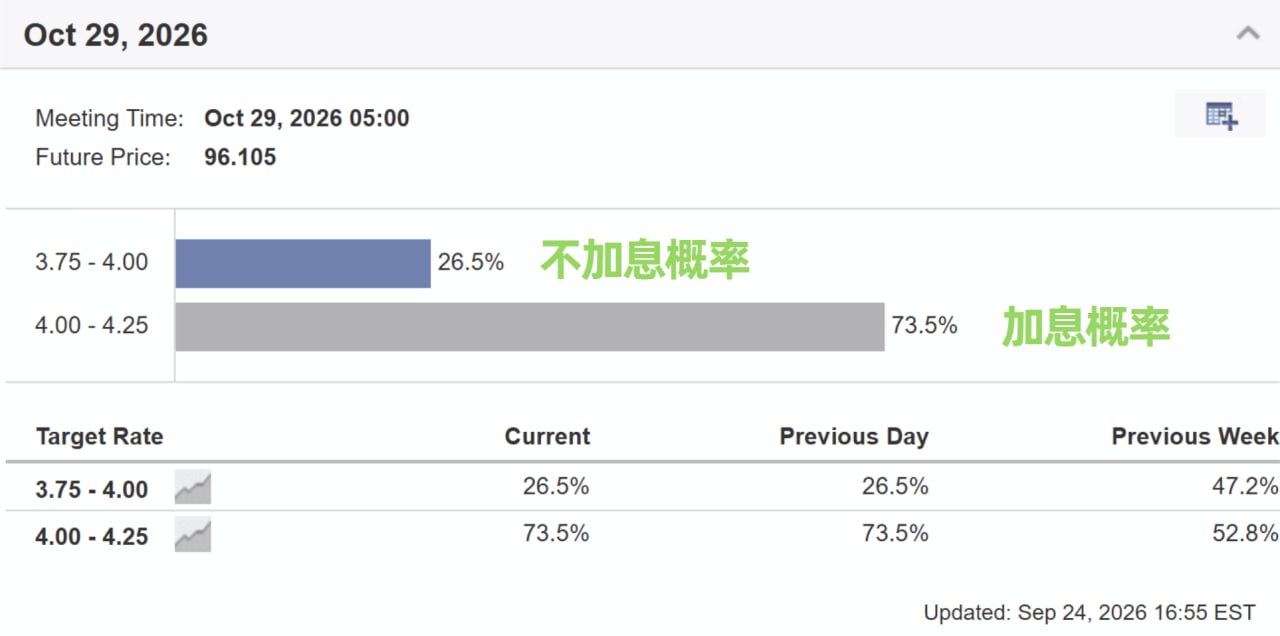Open chart icon for 3.75 - 4.00 rate
This screenshot has width=1280, height=636.
(193, 488)
